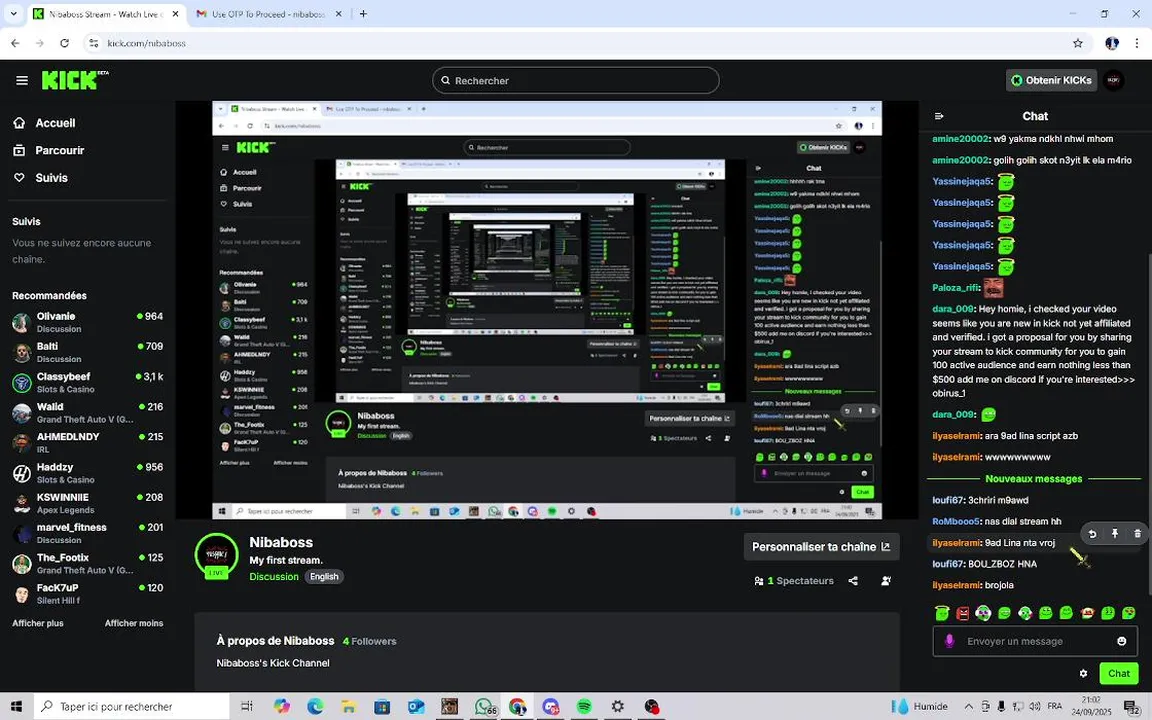Image resolution: width=1152 pixels, height=720 pixels.
Task: Open a new browser tab
Action: tap(363, 14)
